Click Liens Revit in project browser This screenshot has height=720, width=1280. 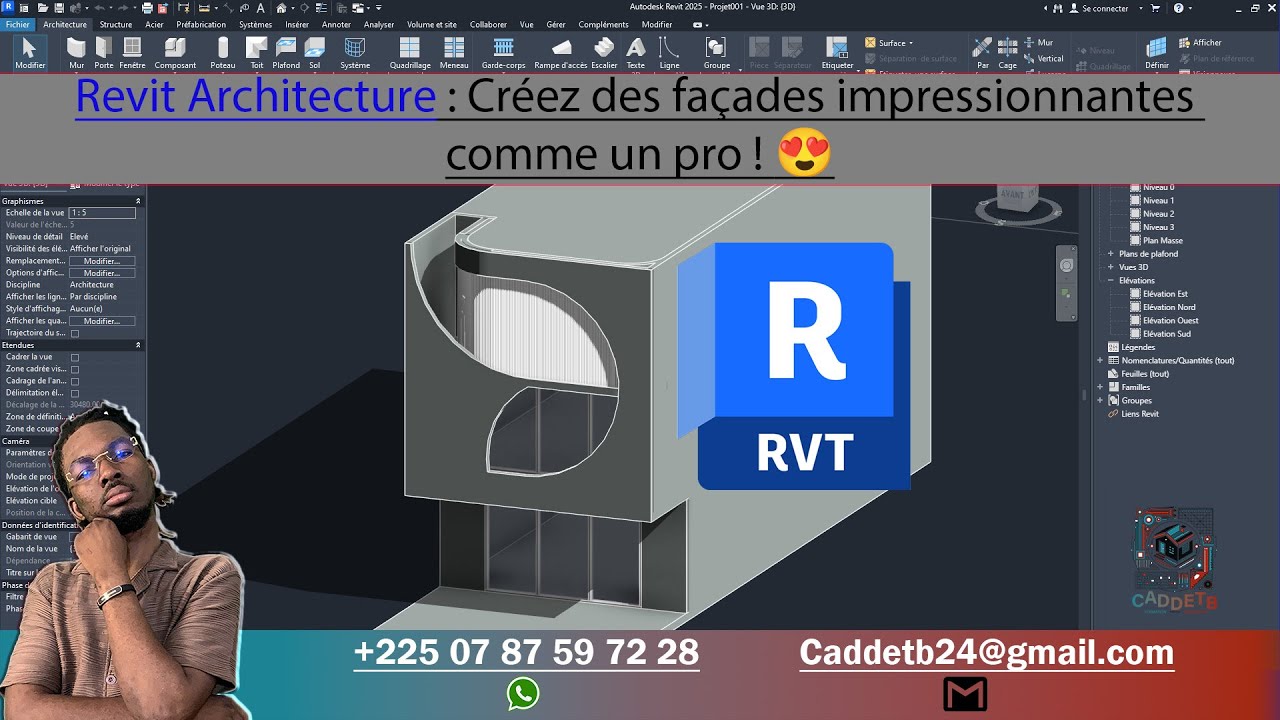(x=1133, y=414)
